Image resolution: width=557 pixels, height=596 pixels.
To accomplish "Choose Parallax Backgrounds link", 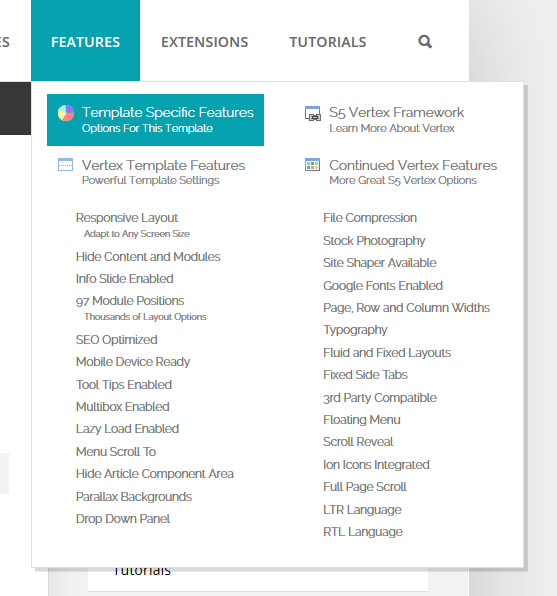I will coord(134,496).
